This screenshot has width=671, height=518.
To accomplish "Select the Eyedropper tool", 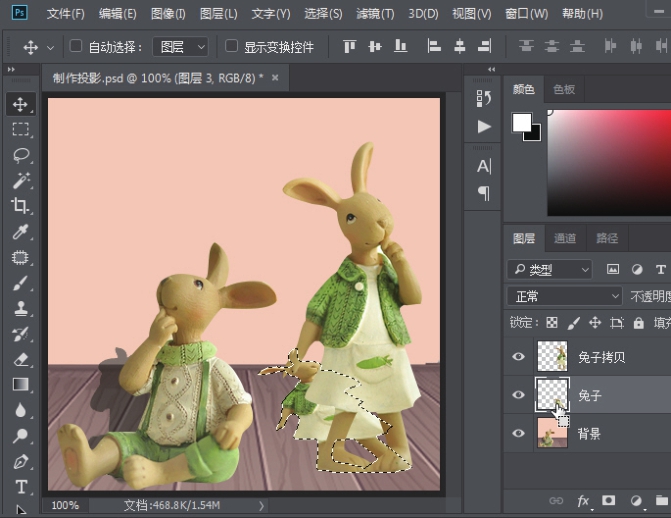I will 20,232.
